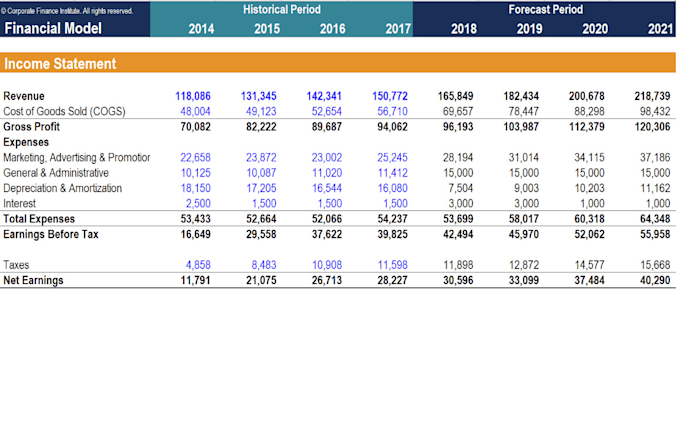Click G&A value 10,087

(262, 173)
